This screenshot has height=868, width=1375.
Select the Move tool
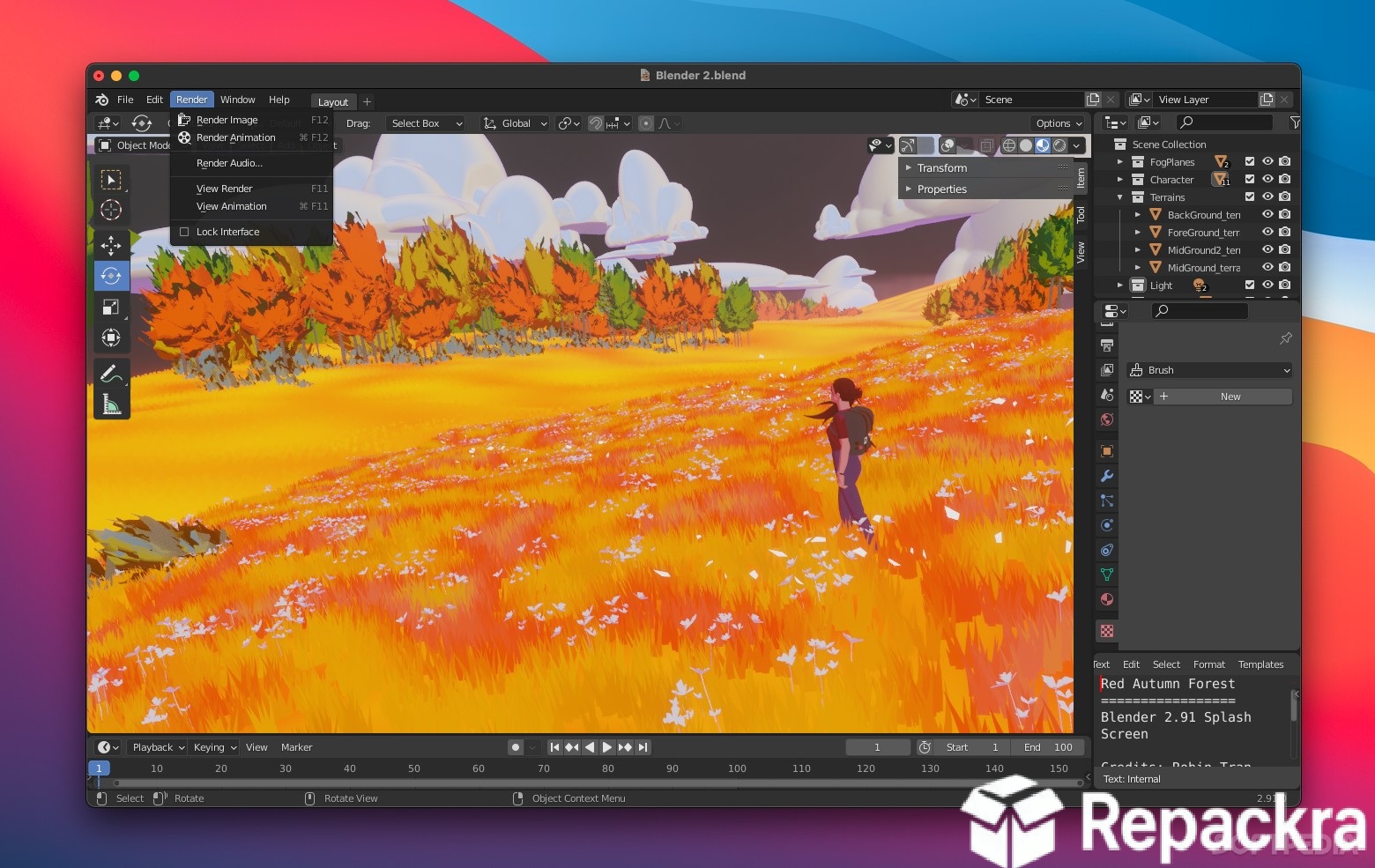pos(111,246)
